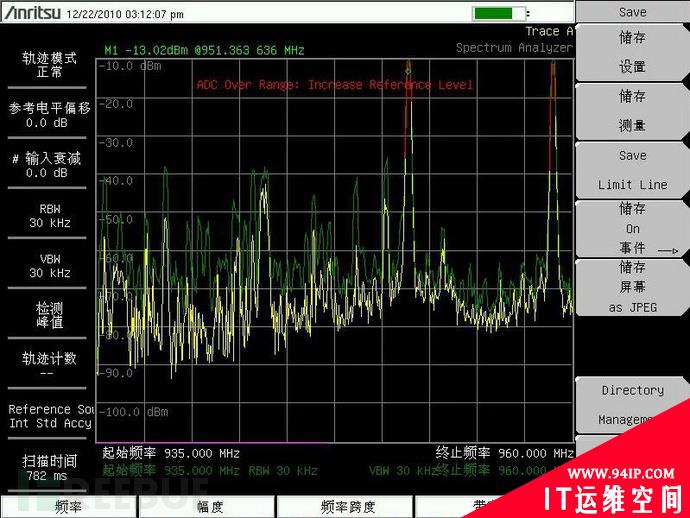690x518 pixels.
Task: Expand the 储存 On 事件 submenu arrow
Action: (x=668, y=251)
